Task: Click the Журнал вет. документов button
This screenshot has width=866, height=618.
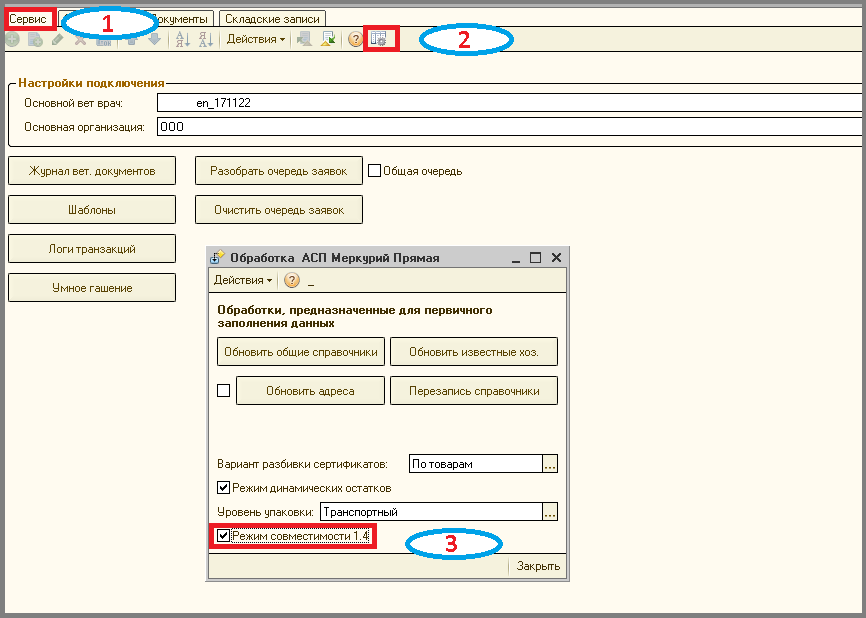Action: coord(92,171)
